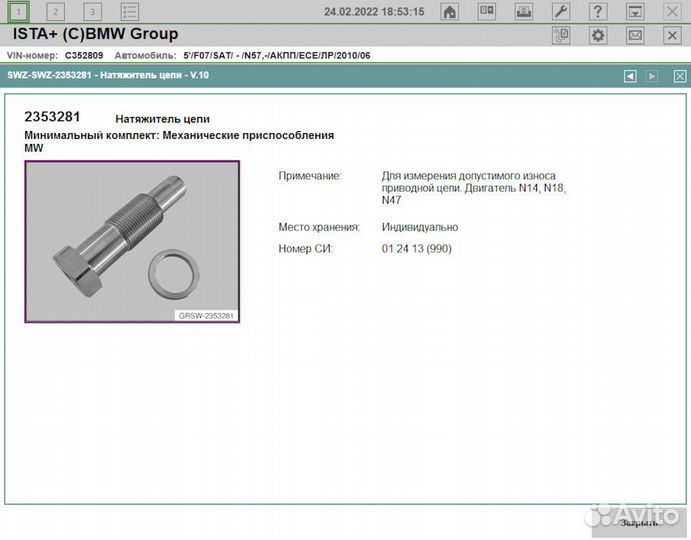The width and height of the screenshot is (691, 540).
Task: Open the document copy icon beside settings
Action: [561, 35]
